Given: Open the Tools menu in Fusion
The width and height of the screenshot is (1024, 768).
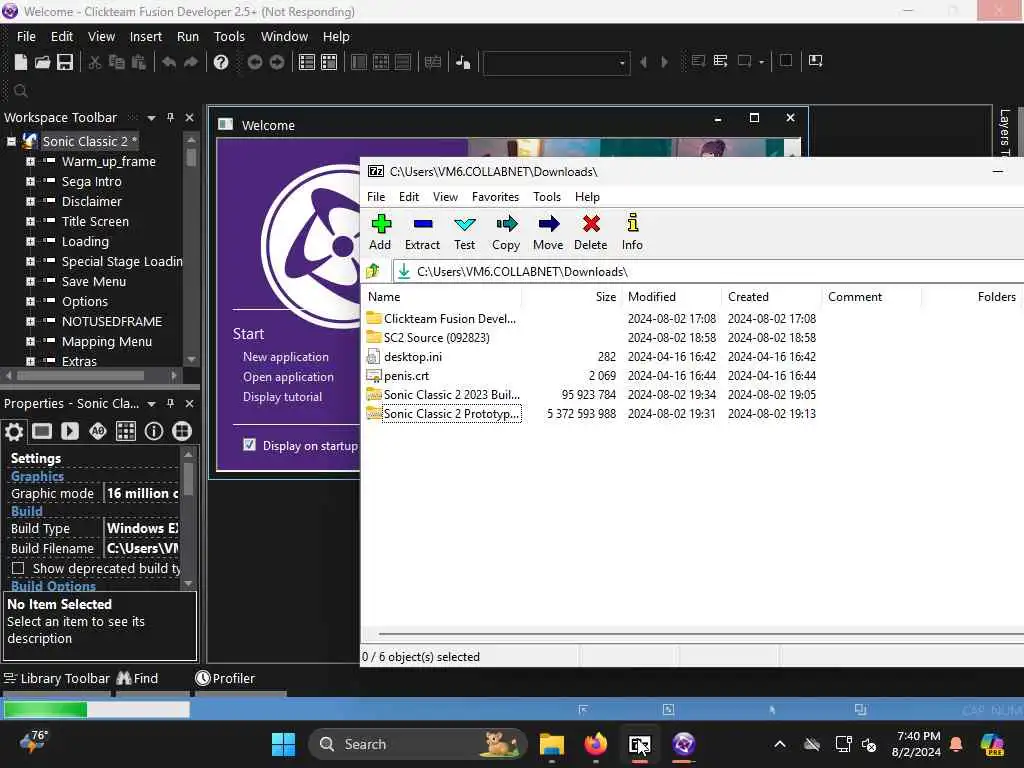Looking at the screenshot, I should [x=229, y=37].
